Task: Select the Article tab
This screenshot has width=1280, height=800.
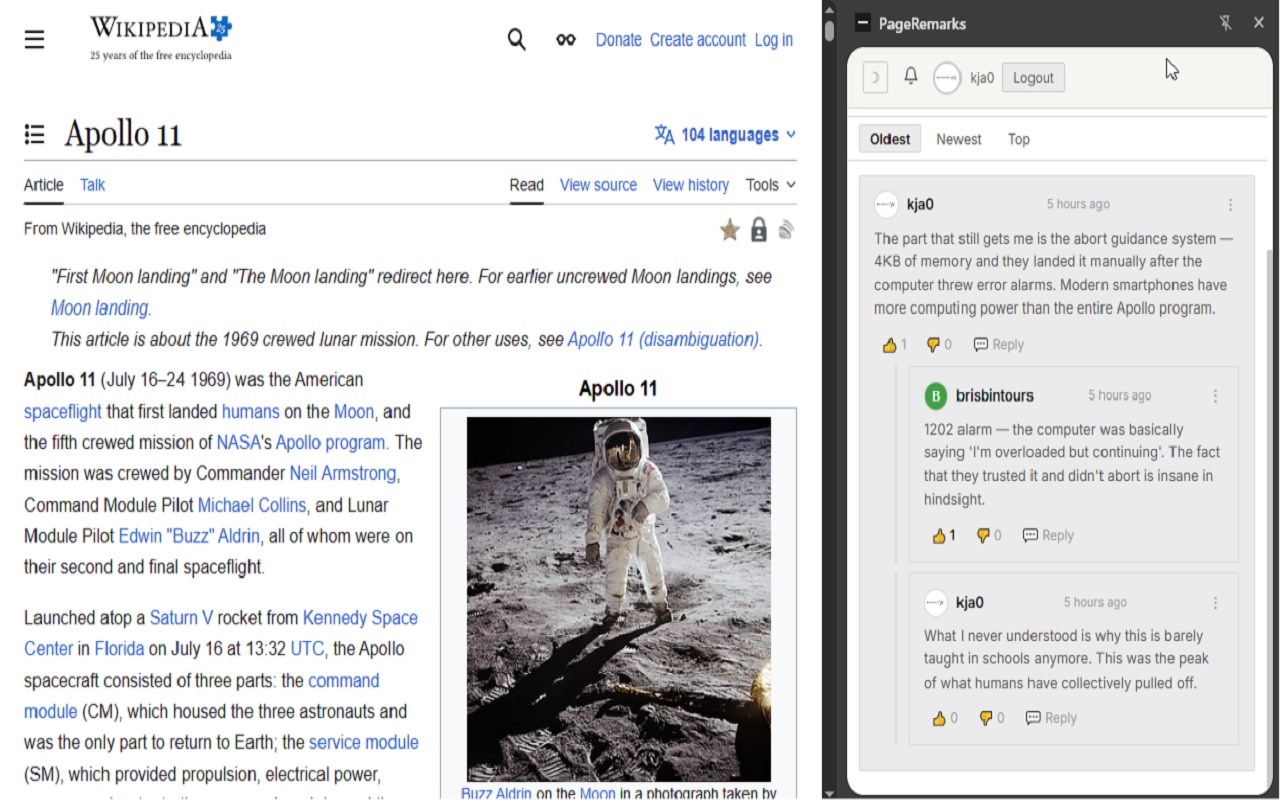Action: coord(43,185)
